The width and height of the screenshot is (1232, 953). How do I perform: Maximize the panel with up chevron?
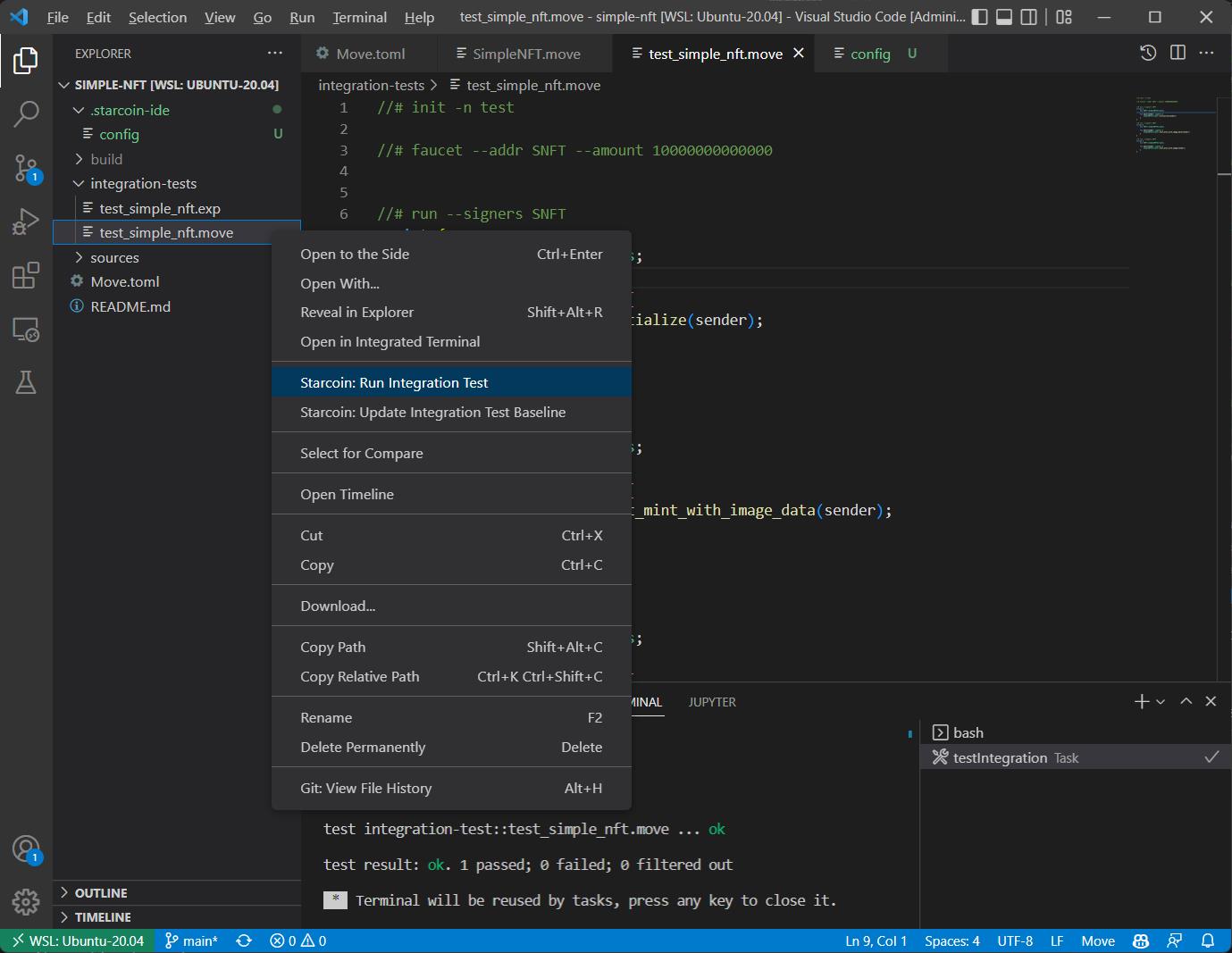point(1186,702)
